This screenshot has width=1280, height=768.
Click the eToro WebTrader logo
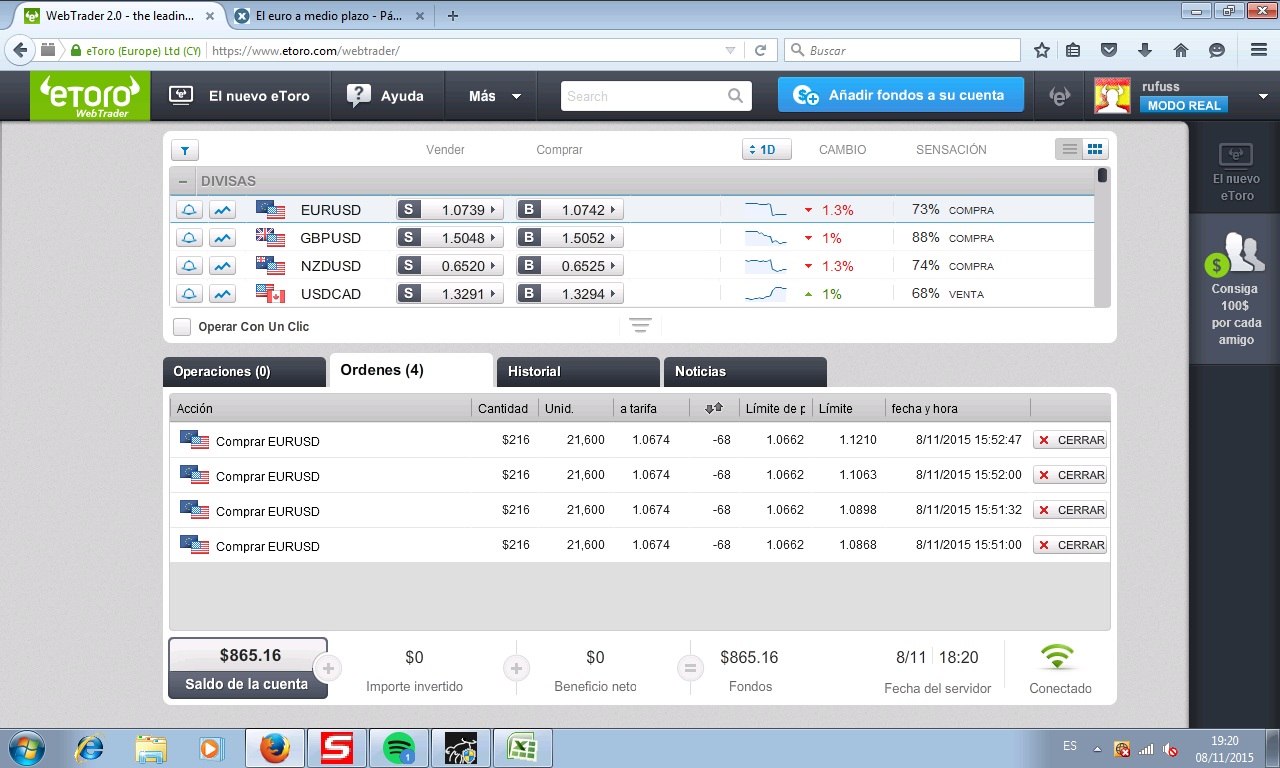click(90, 97)
